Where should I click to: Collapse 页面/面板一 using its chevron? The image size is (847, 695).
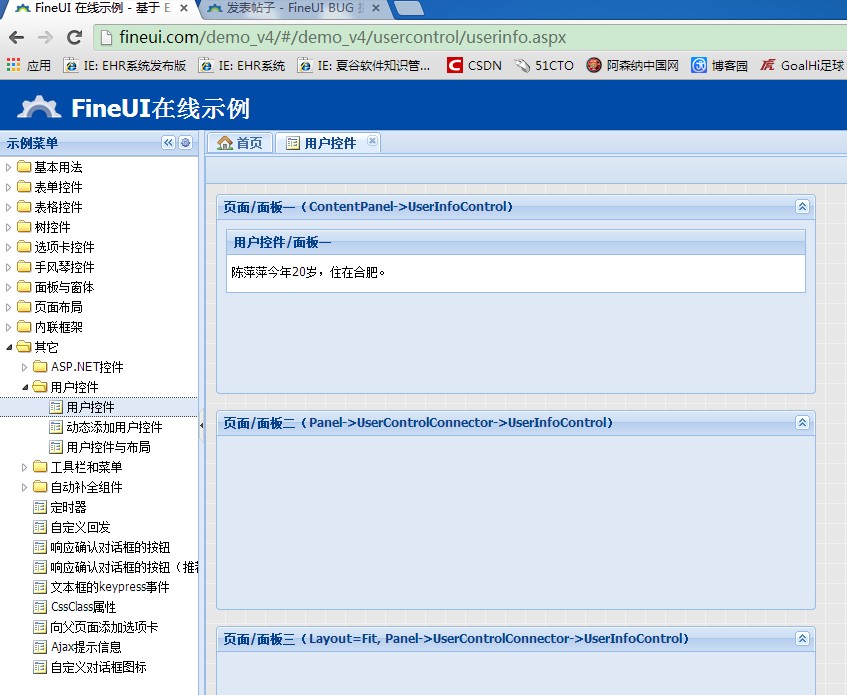(x=802, y=206)
